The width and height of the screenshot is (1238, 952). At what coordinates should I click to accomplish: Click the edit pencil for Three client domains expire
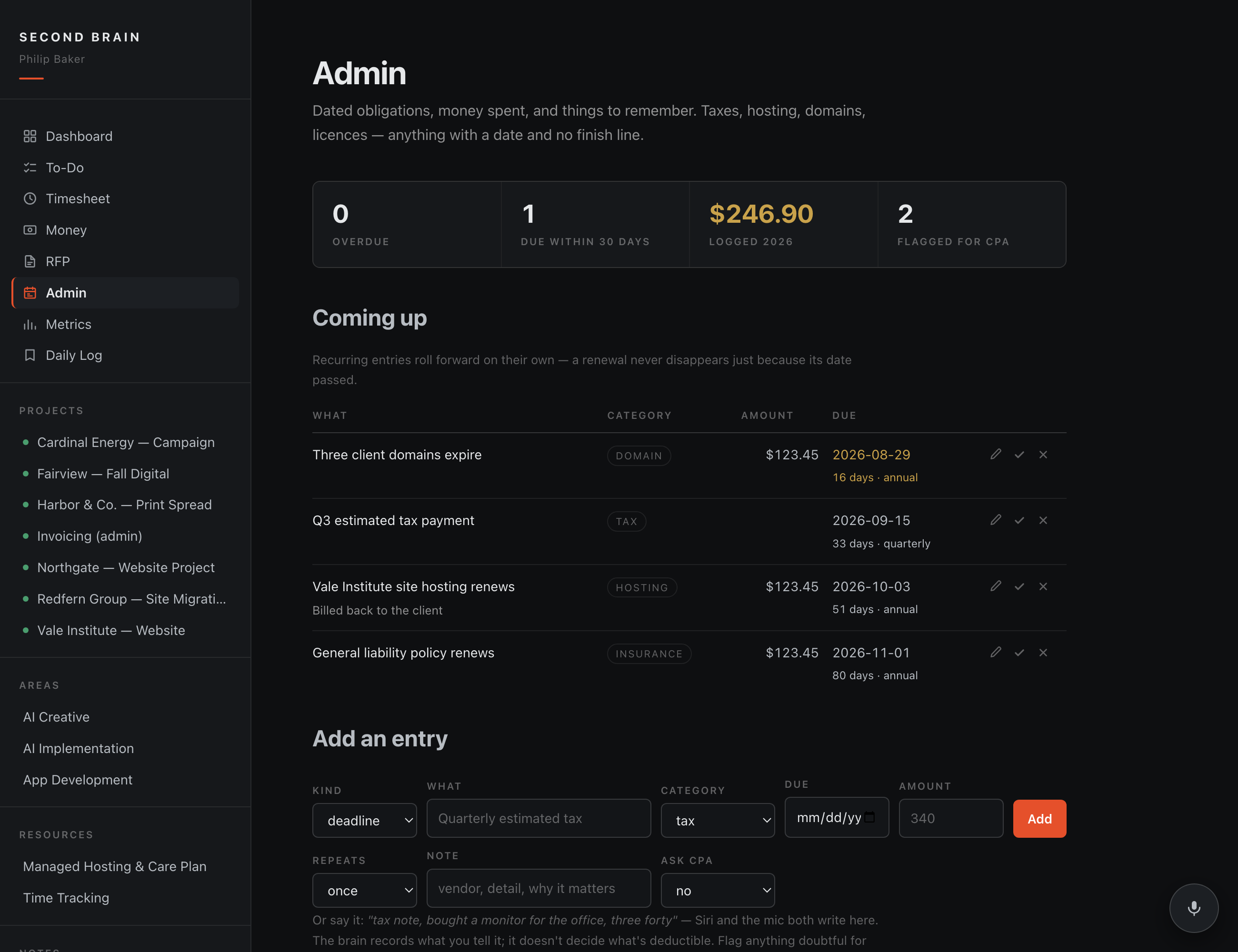995,455
